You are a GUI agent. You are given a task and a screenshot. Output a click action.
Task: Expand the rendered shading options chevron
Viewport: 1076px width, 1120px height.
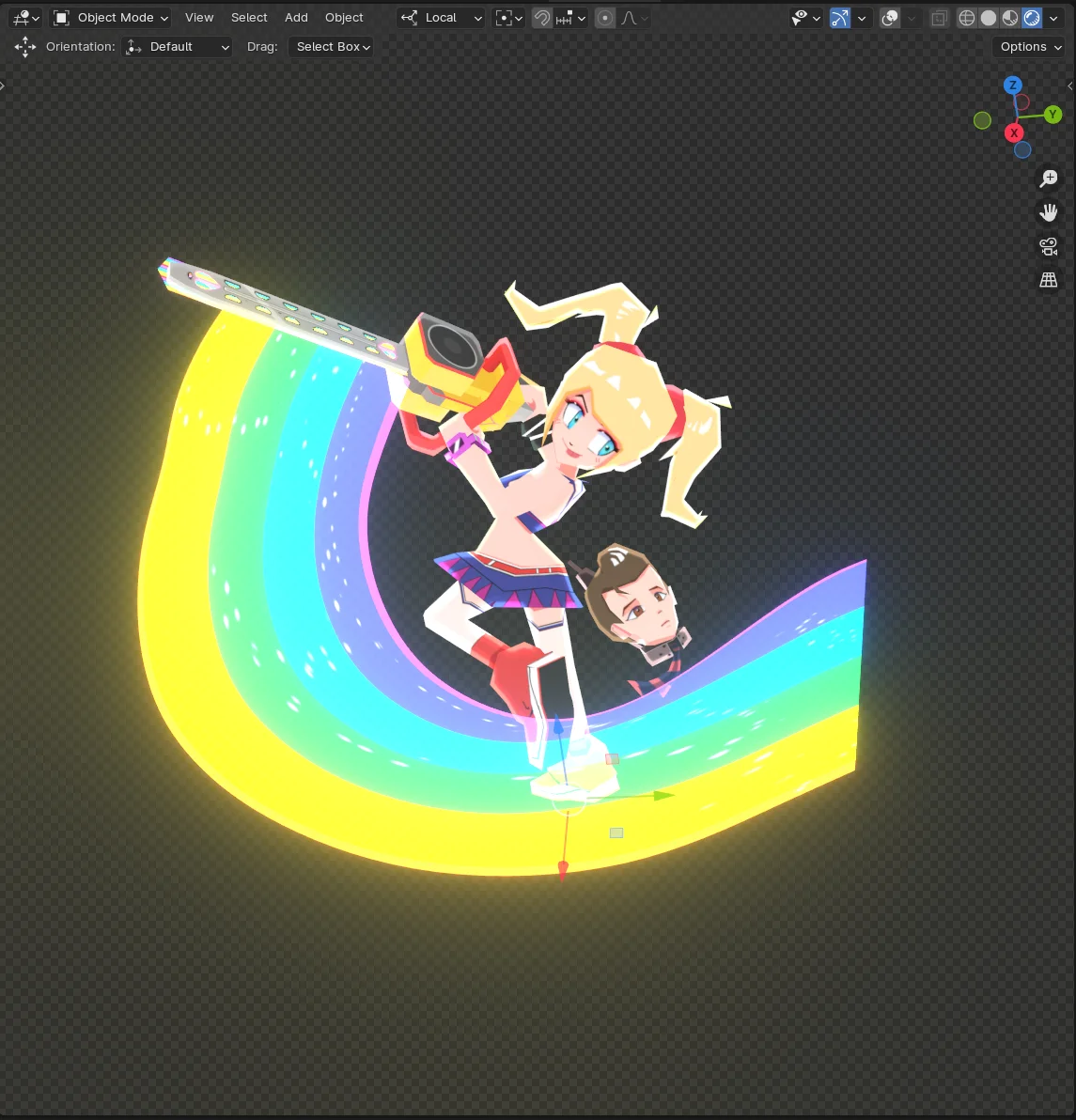[x=1053, y=17]
